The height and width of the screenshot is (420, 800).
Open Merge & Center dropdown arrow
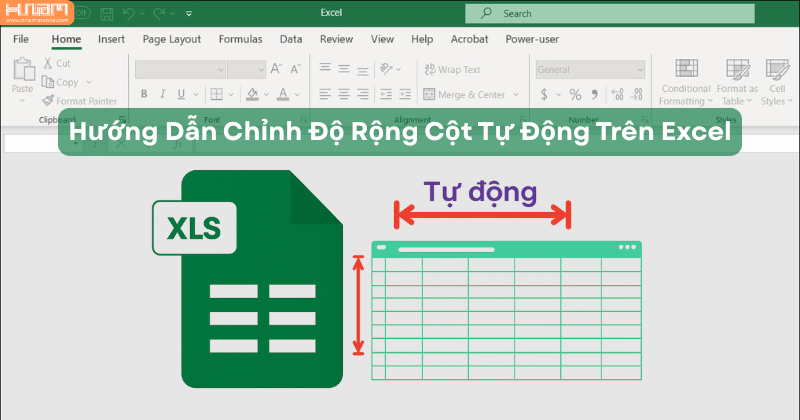tap(516, 95)
